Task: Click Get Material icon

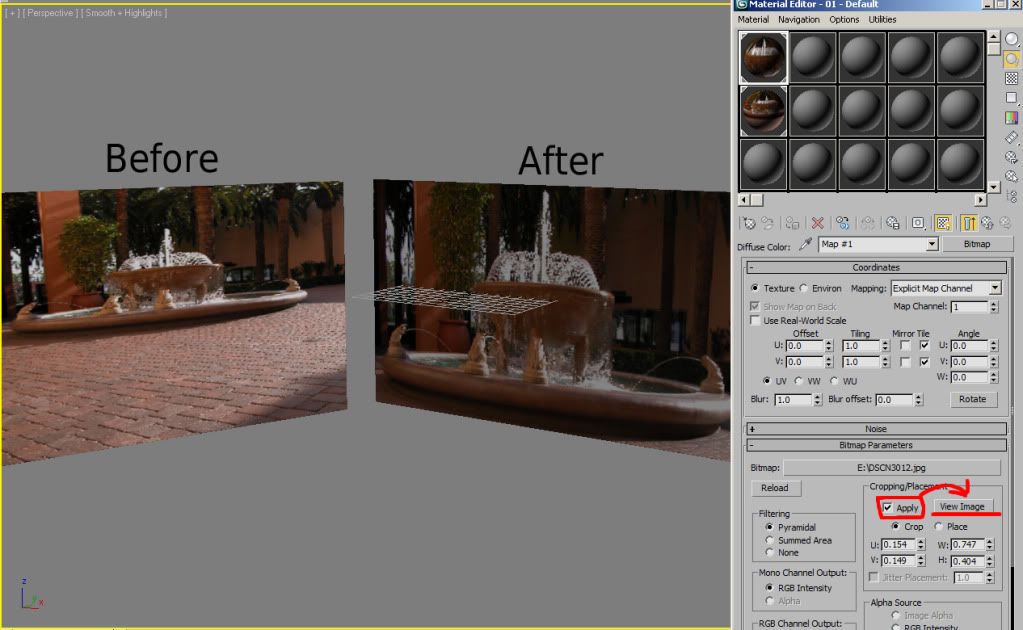Action: pyautogui.click(x=748, y=223)
